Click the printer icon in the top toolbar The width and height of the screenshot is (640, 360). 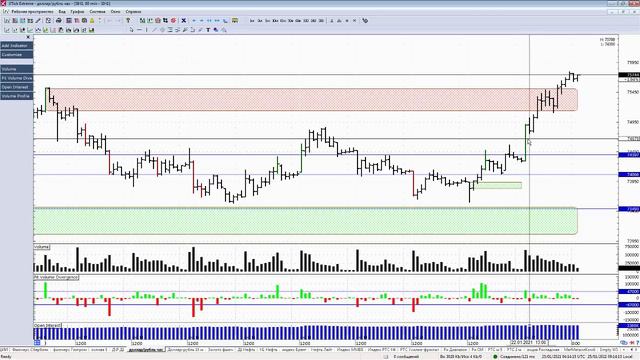pos(59,20)
